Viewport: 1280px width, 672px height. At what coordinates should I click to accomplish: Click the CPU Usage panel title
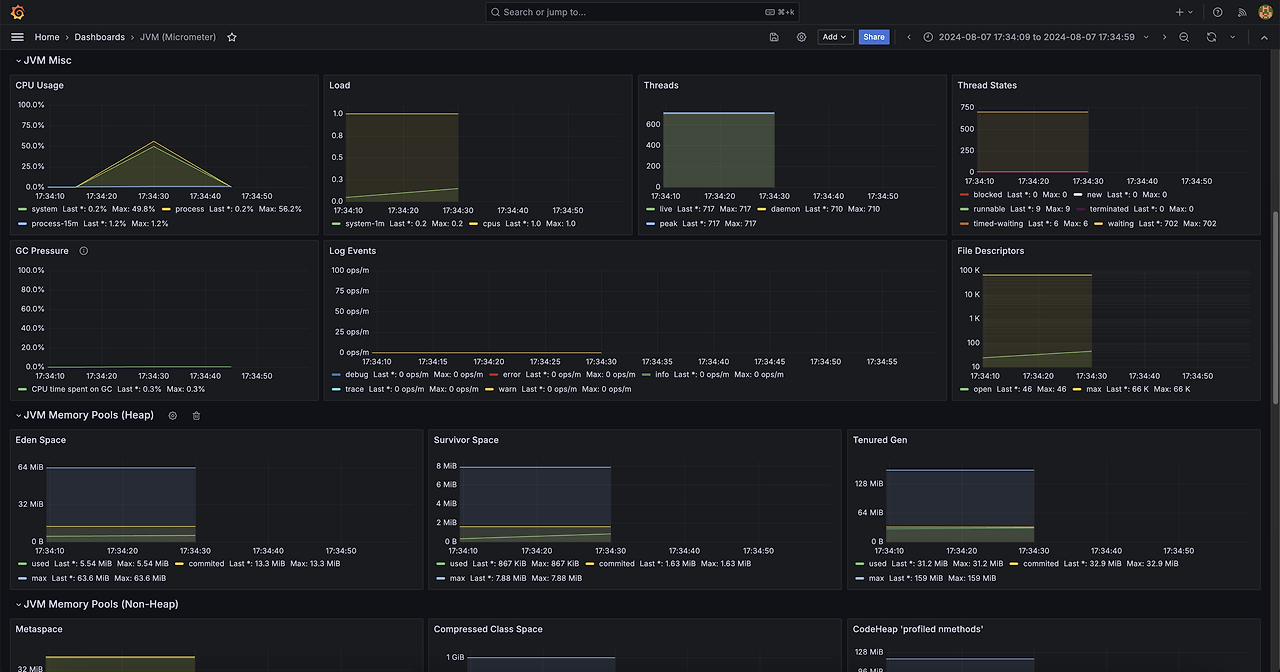tap(39, 86)
